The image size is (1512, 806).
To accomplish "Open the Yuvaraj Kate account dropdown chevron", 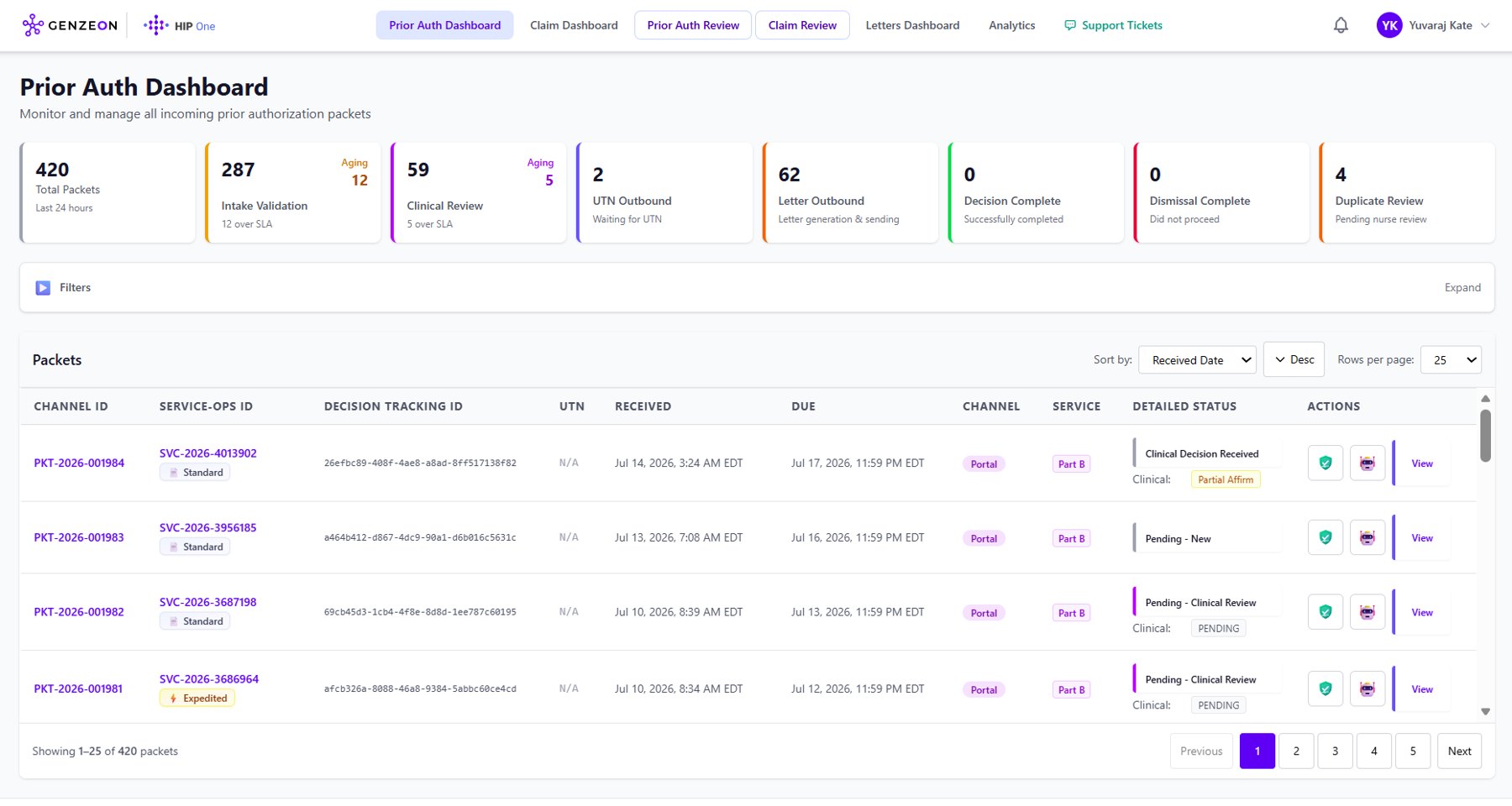I will (x=1485, y=25).
